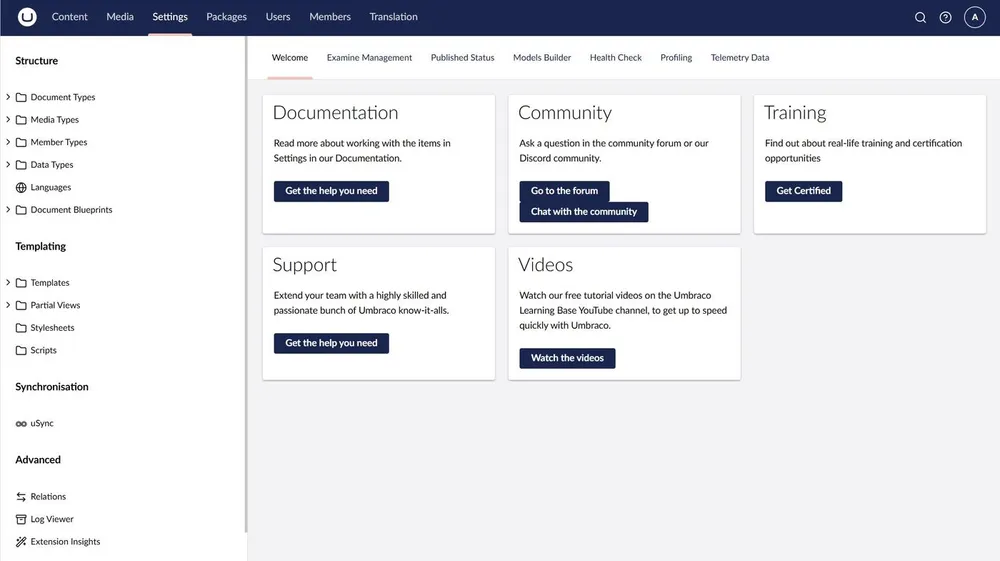The width and height of the screenshot is (1000, 561).
Task: Open the help question mark icon
Action: [x=945, y=17]
